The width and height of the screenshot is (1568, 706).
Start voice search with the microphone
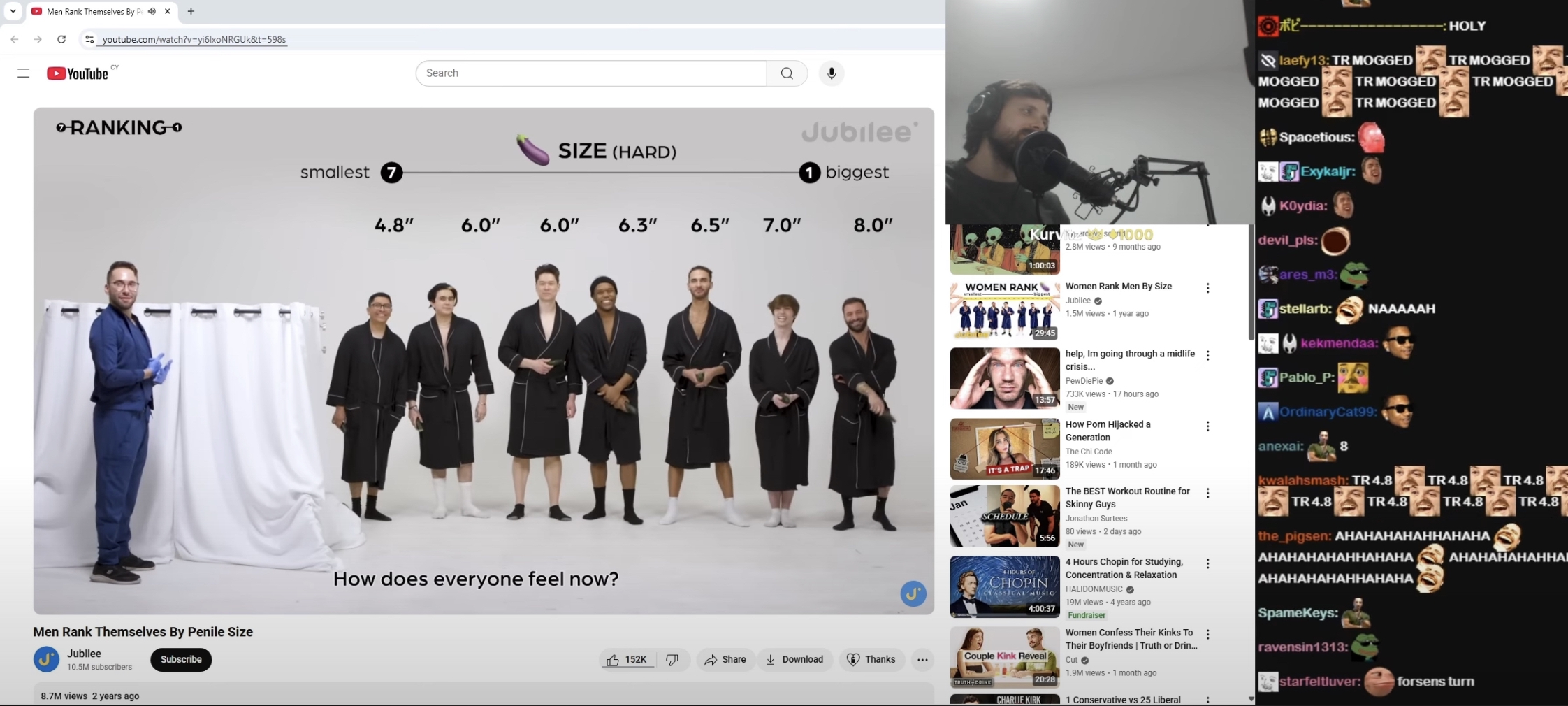coord(832,73)
